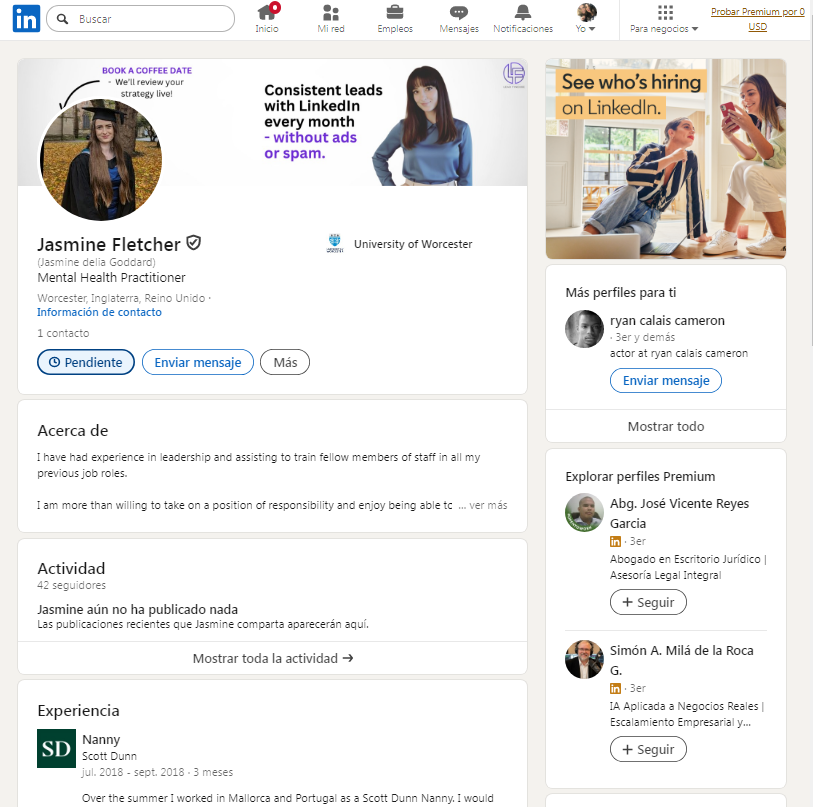The width and height of the screenshot is (813, 807).
Task: Open the Más options button
Action: tap(285, 362)
